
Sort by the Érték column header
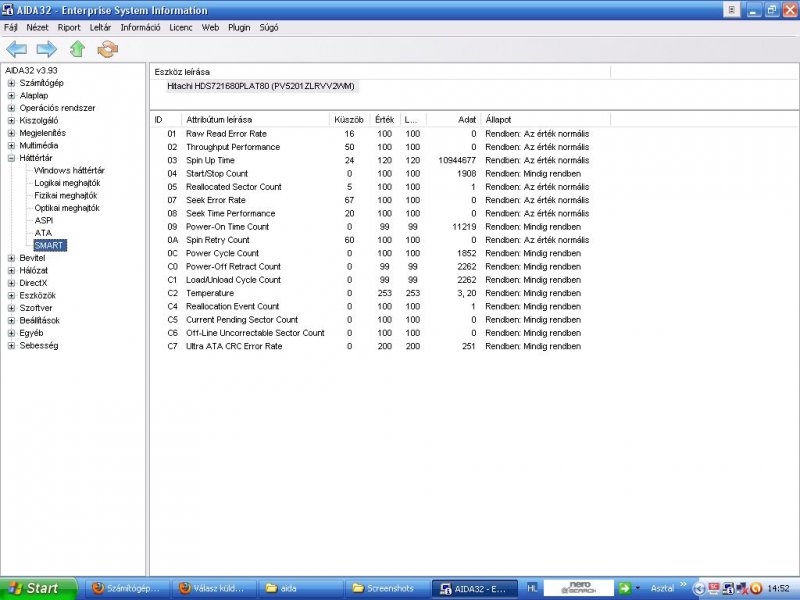385,119
